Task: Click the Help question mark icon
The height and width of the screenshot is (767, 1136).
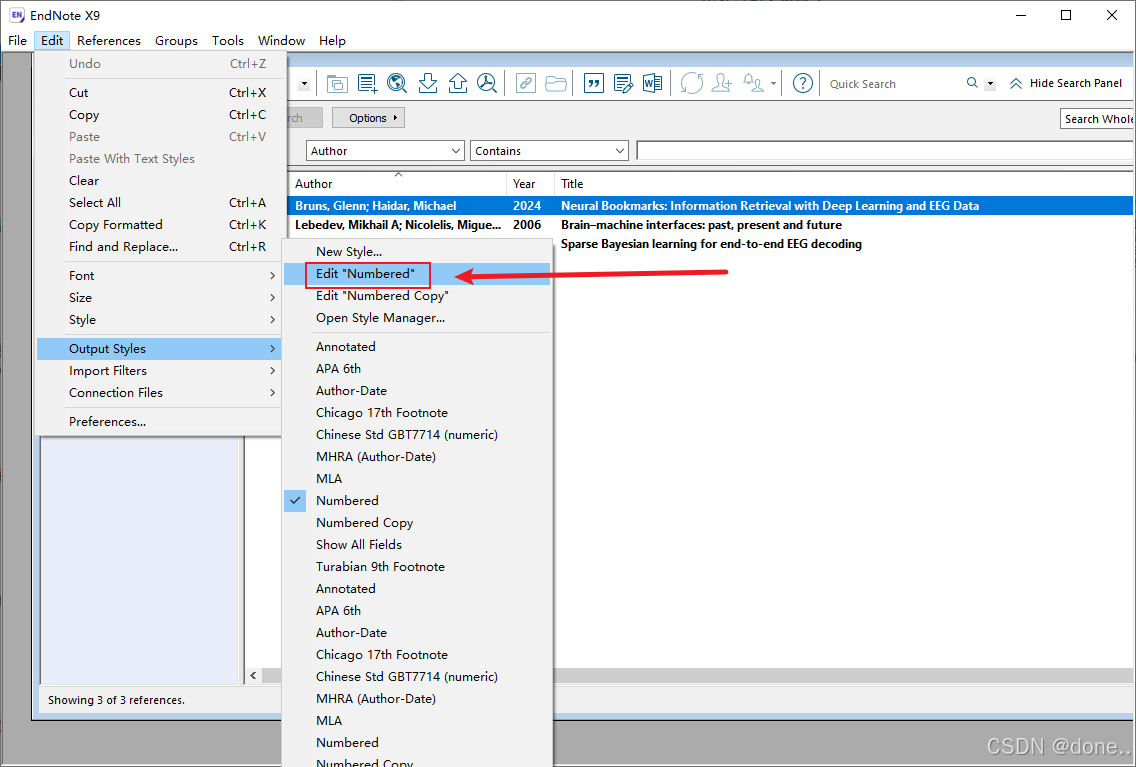Action: pos(803,83)
